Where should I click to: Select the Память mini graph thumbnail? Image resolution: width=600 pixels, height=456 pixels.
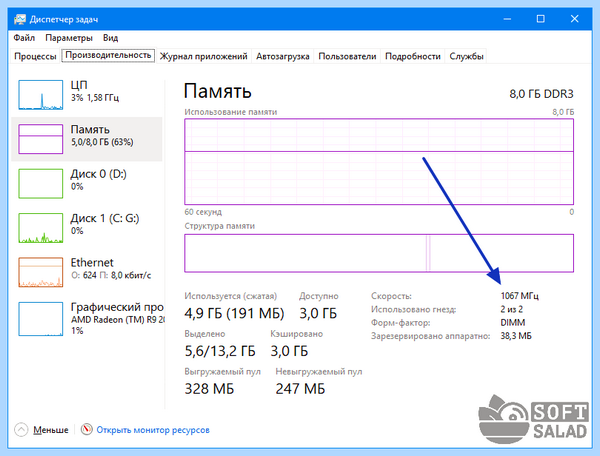pos(41,139)
